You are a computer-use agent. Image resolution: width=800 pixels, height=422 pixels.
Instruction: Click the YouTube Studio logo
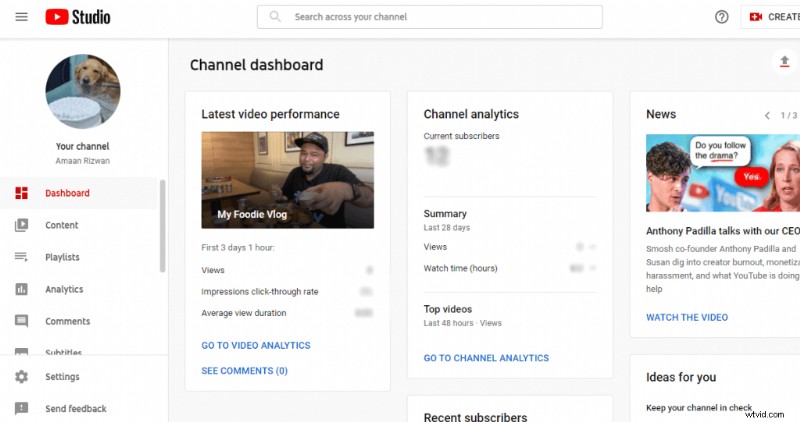(x=78, y=17)
